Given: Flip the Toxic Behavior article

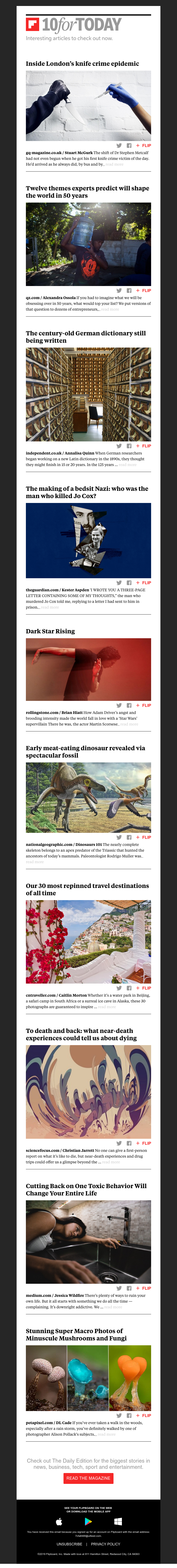Looking at the screenshot, I should (144, 1288).
